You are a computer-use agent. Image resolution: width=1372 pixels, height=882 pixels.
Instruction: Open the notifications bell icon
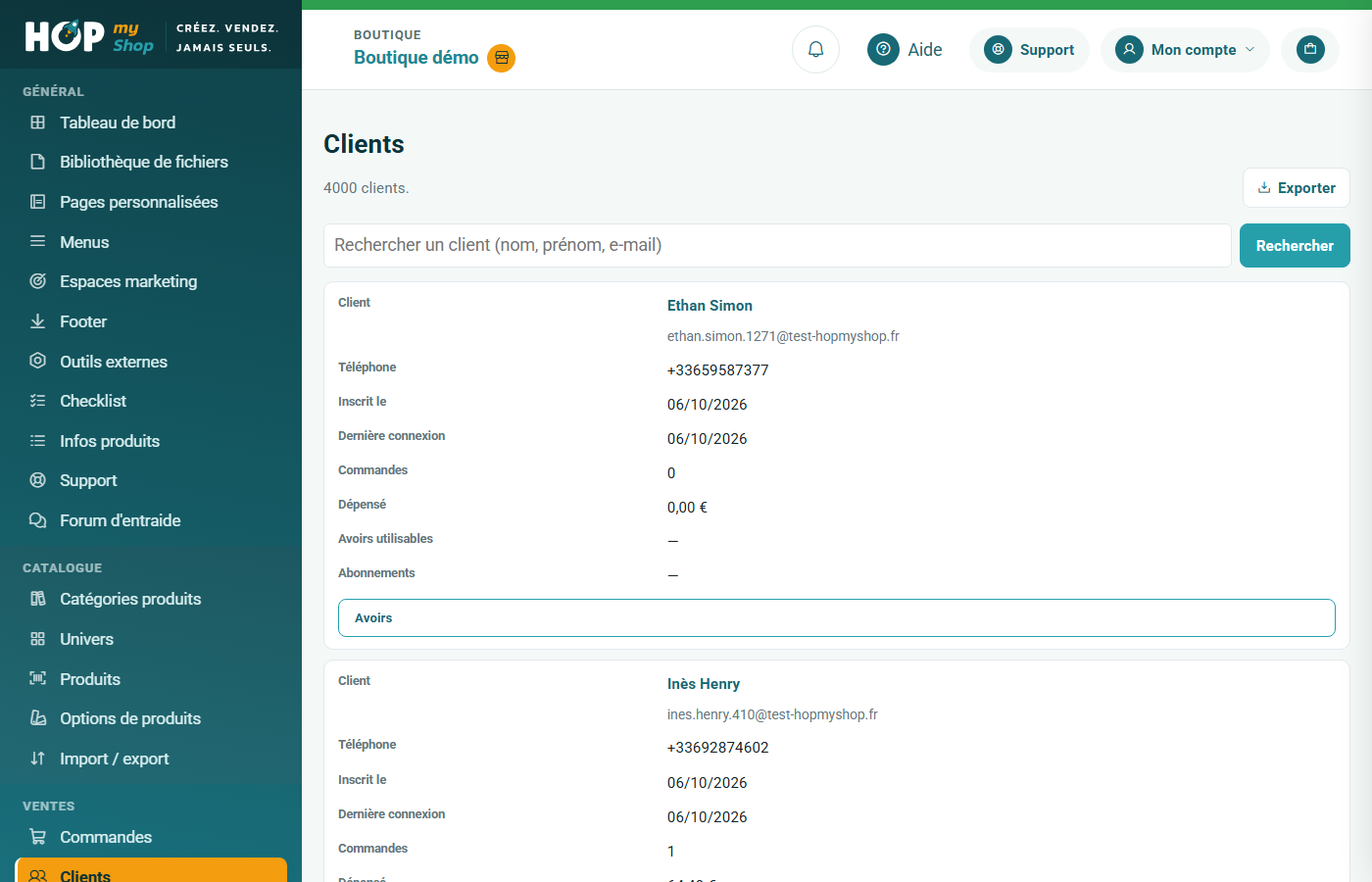[x=815, y=49]
